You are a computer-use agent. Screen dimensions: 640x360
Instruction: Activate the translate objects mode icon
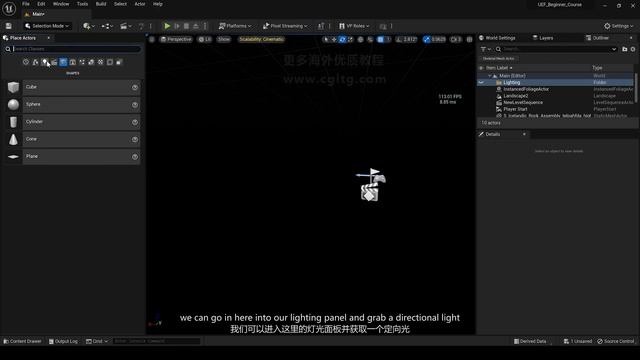tap(334, 40)
